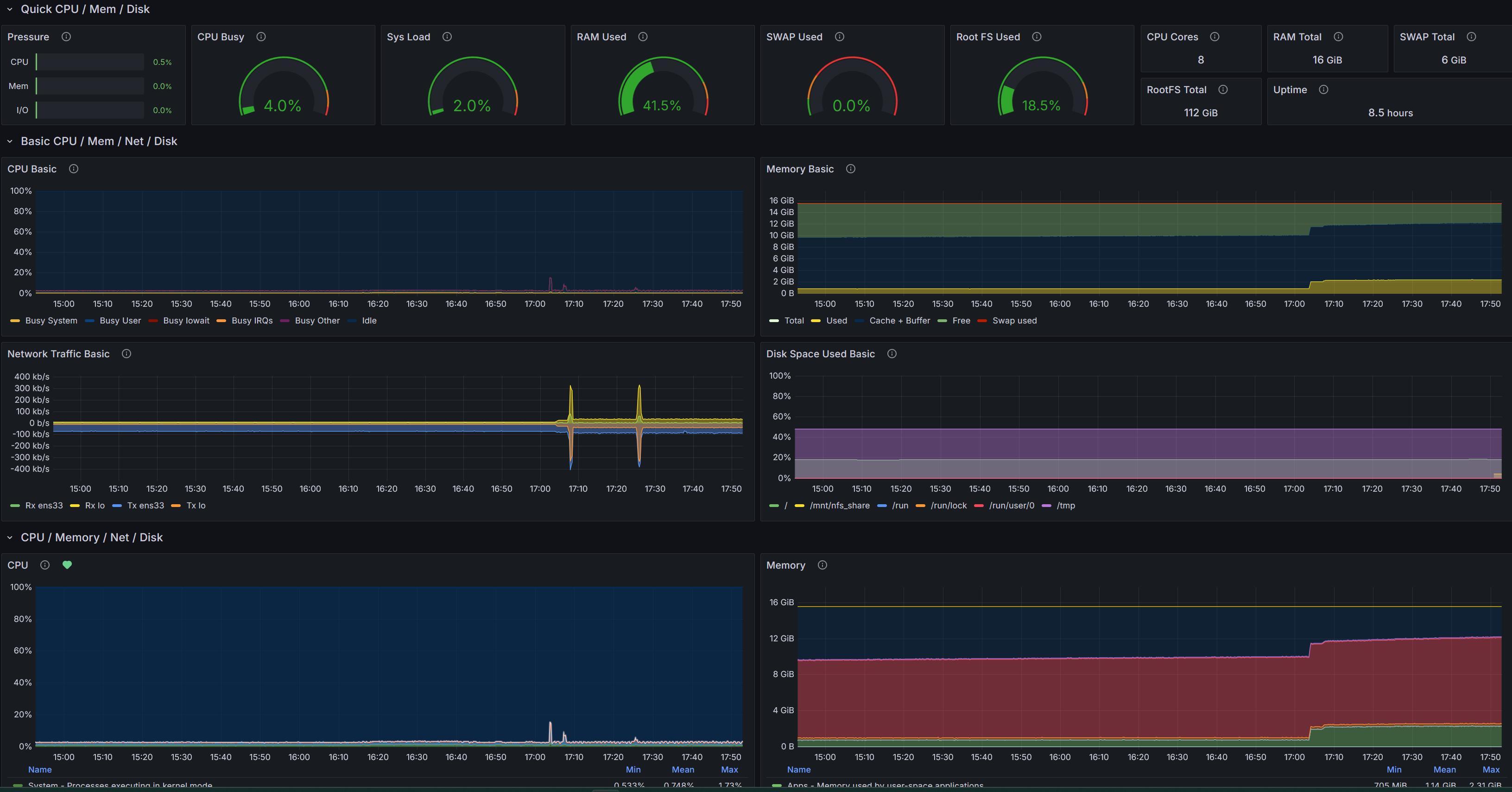Click the info icon on the Pressure panel
The height and width of the screenshot is (792, 1512).
[x=66, y=37]
